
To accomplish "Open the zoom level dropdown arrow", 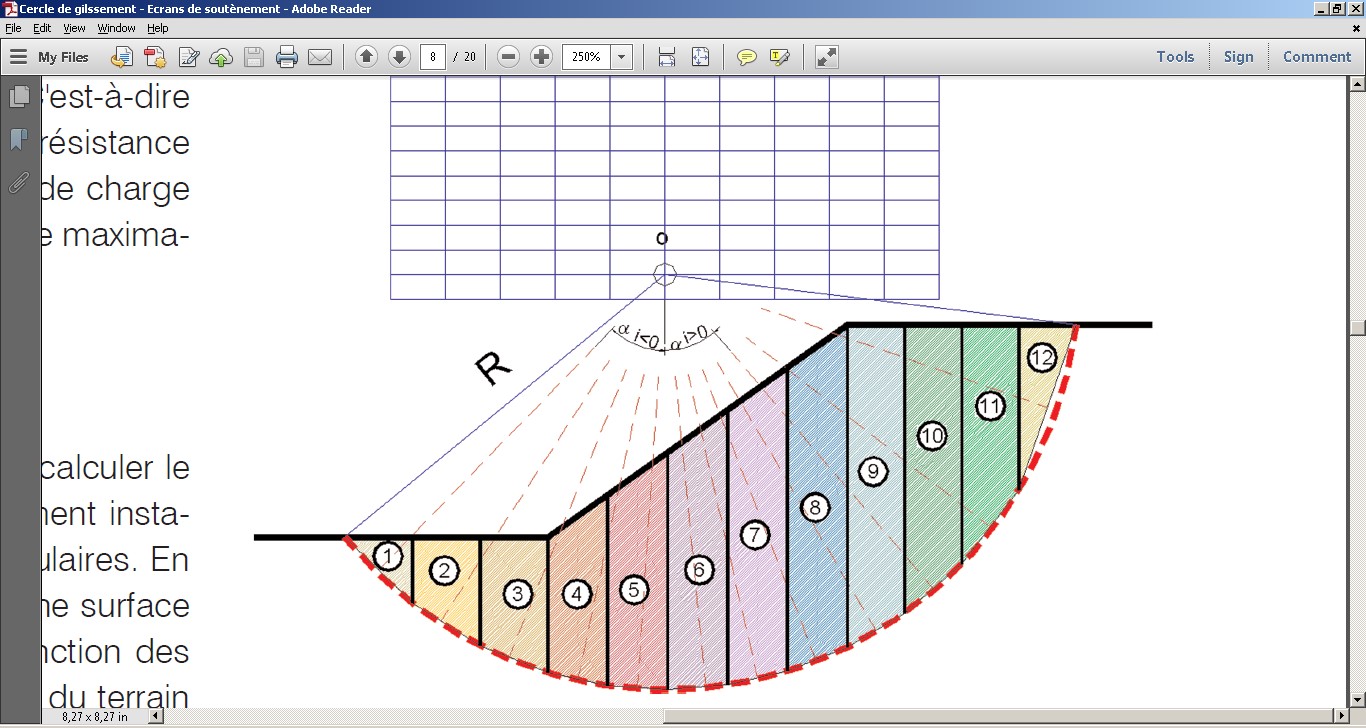I will pyautogui.click(x=622, y=57).
